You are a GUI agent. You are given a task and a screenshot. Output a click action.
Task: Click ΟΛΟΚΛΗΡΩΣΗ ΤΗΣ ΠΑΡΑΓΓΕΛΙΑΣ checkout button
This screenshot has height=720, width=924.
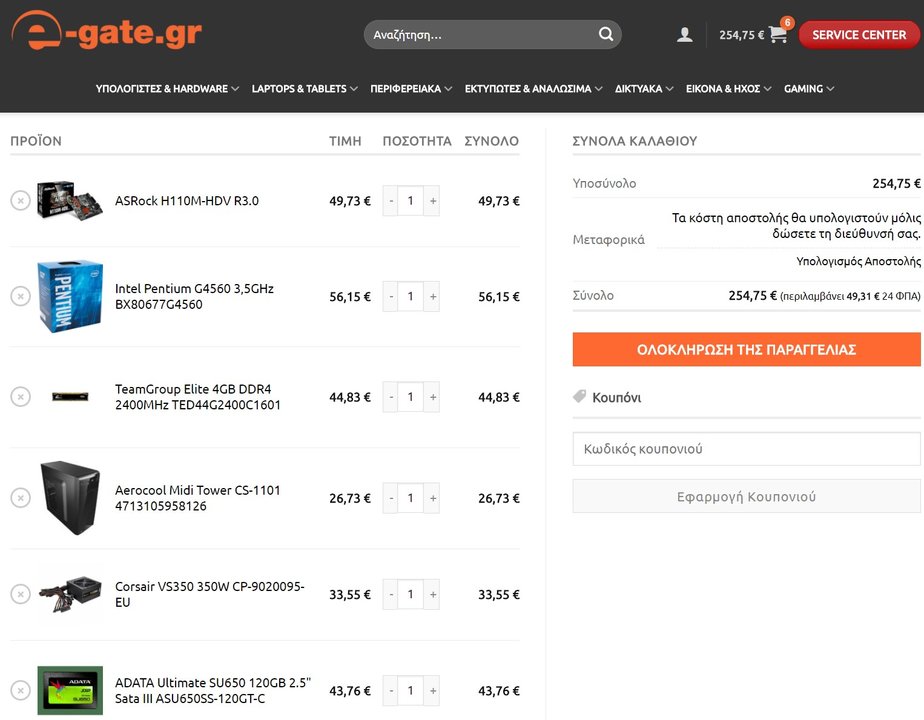(746, 349)
